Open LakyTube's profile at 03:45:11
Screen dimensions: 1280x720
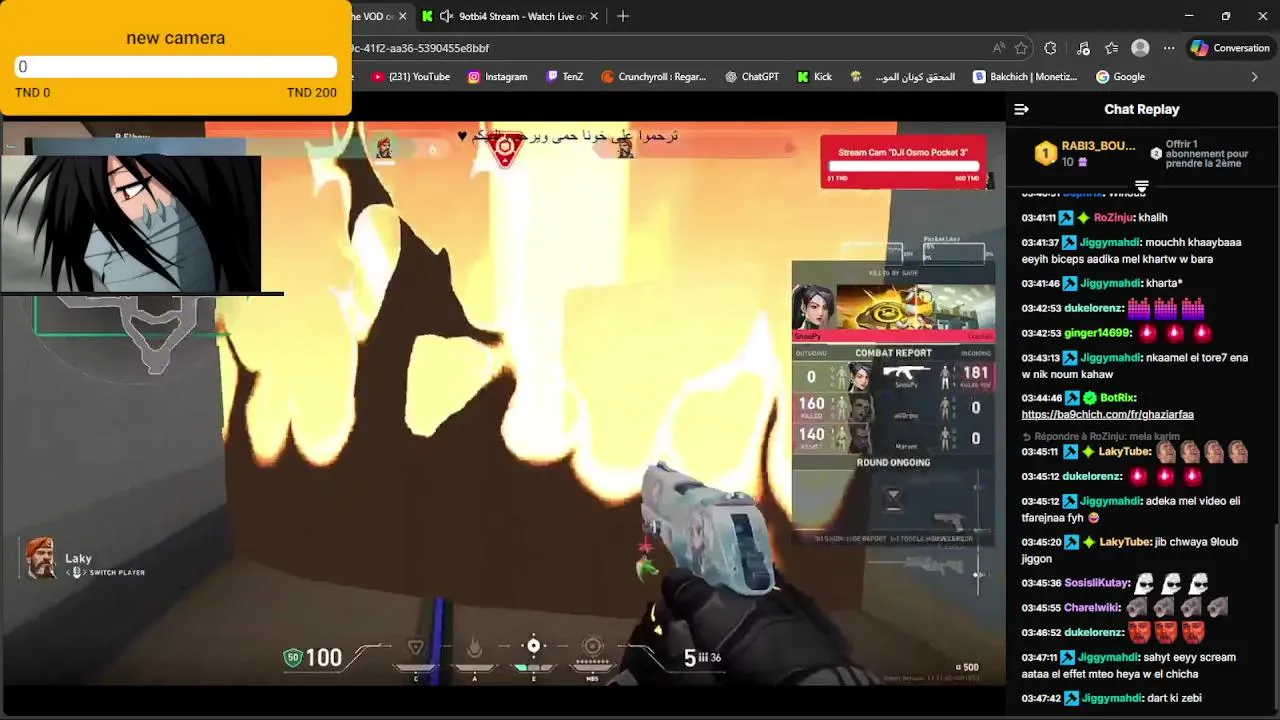[x=1124, y=452]
